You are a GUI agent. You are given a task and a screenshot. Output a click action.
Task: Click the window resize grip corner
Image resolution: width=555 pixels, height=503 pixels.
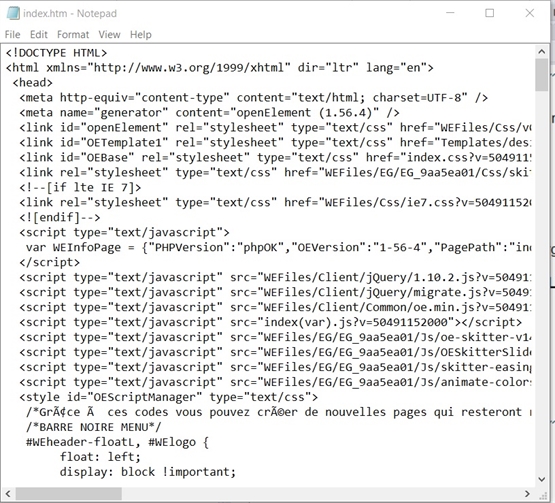pos(543,495)
